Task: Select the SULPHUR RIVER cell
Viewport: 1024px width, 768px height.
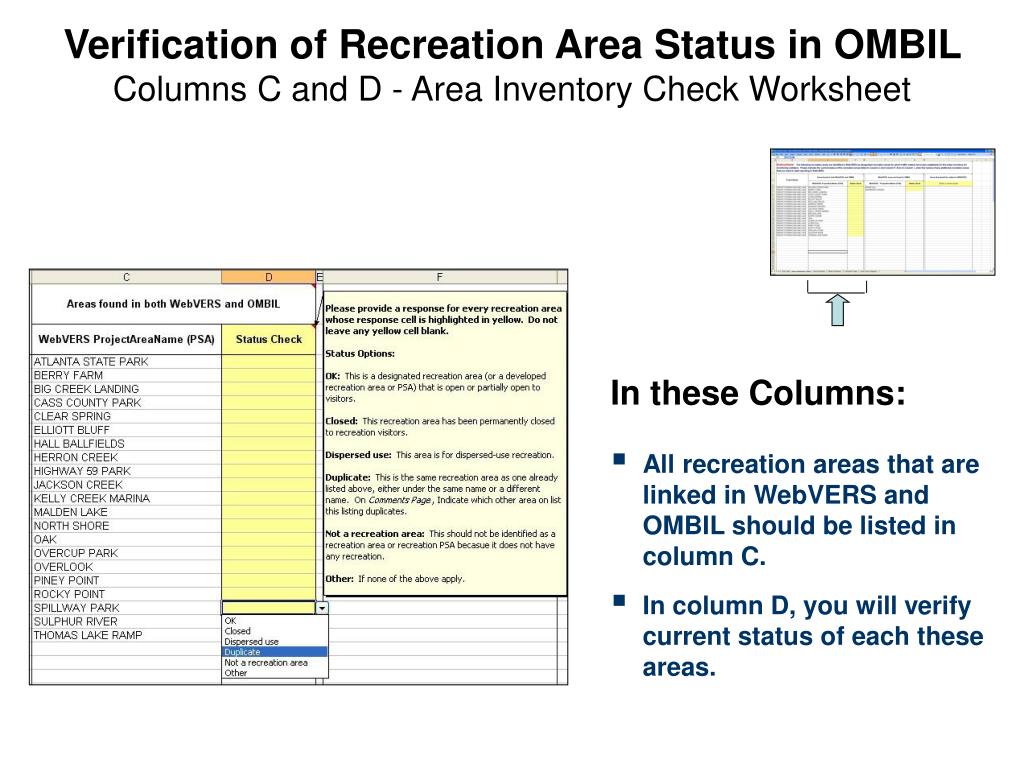Action: (x=126, y=622)
